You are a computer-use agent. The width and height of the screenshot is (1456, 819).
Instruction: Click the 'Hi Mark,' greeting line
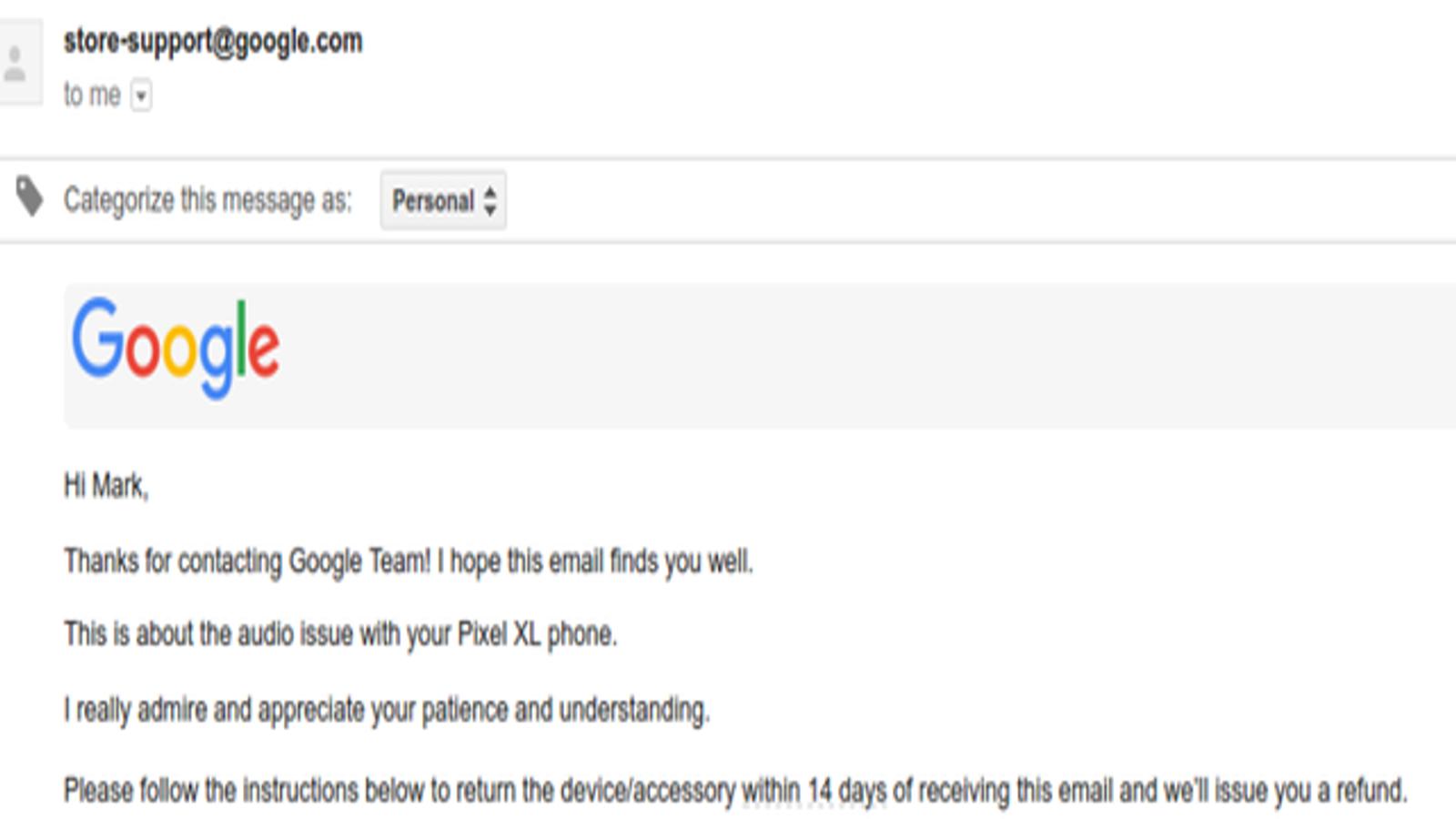[x=106, y=486]
